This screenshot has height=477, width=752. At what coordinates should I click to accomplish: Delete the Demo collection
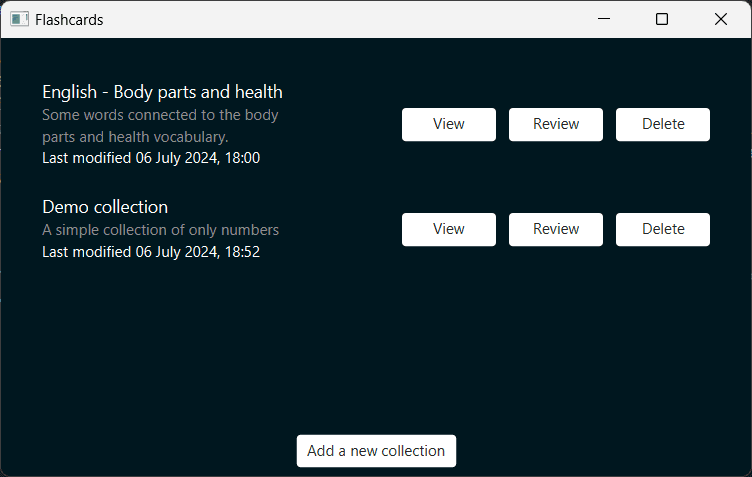click(662, 229)
